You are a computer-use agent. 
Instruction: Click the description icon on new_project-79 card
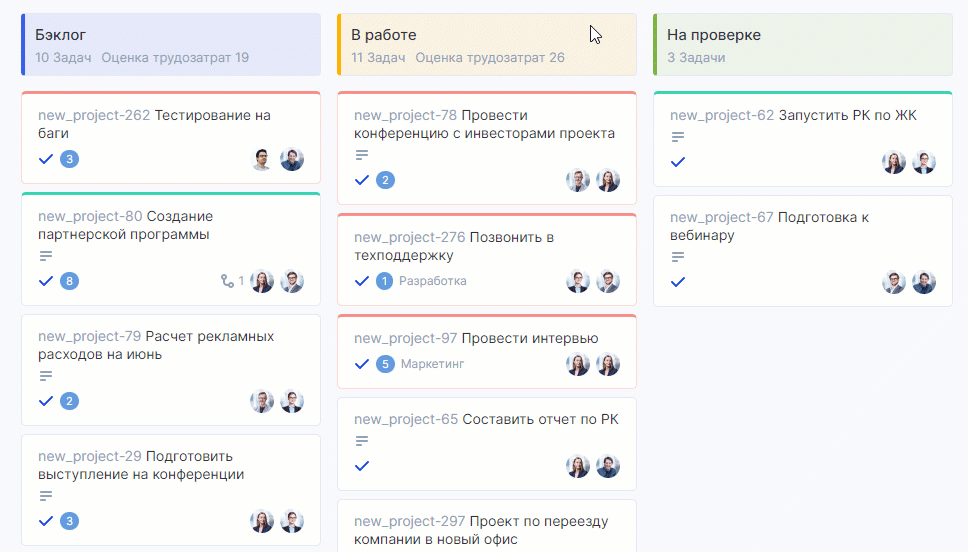pos(46,375)
